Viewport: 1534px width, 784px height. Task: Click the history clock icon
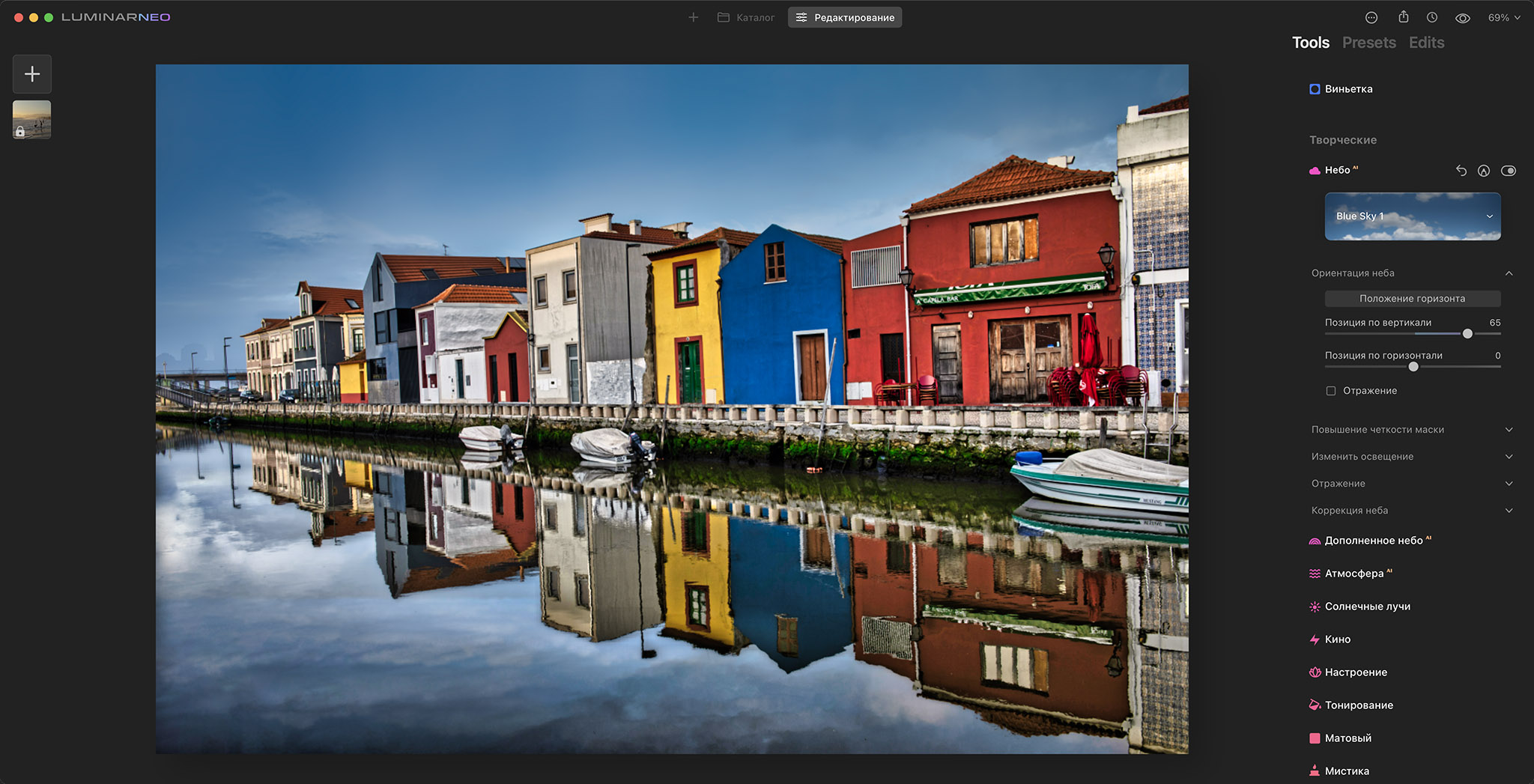[1432, 16]
